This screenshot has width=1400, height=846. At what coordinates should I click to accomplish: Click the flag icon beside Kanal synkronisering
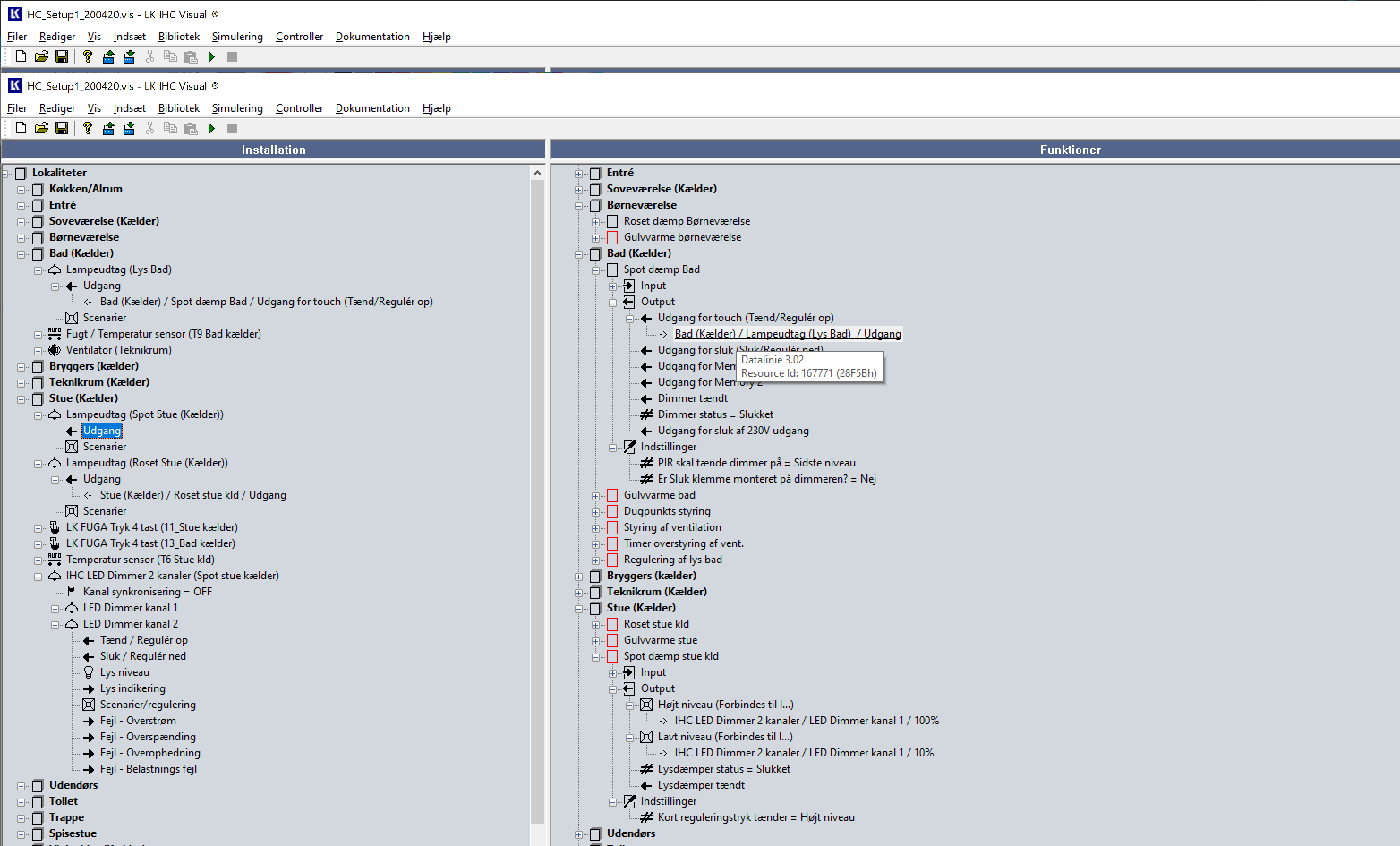click(72, 591)
